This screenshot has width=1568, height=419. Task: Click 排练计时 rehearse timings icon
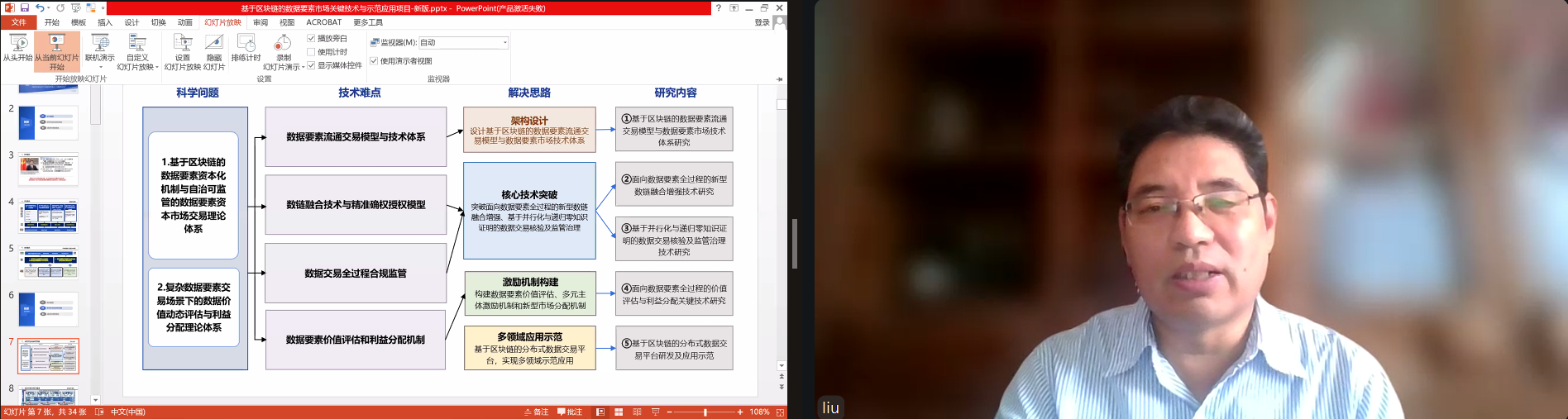(246, 44)
